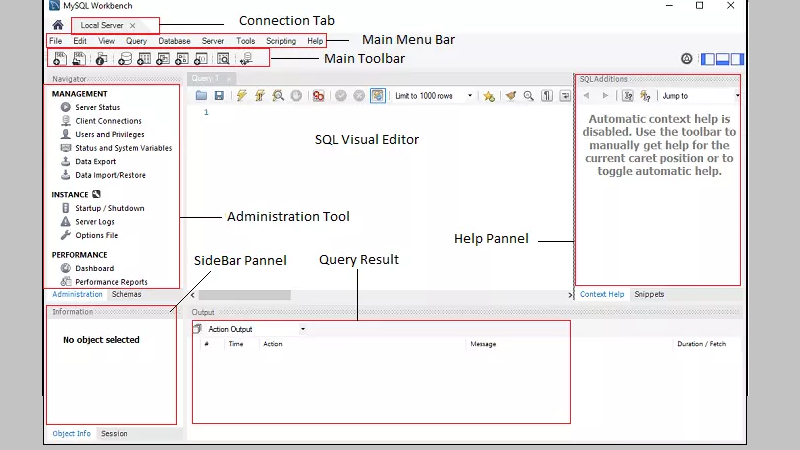Toggle the autocommit mode button
The width and height of the screenshot is (800, 450).
click(x=378, y=95)
